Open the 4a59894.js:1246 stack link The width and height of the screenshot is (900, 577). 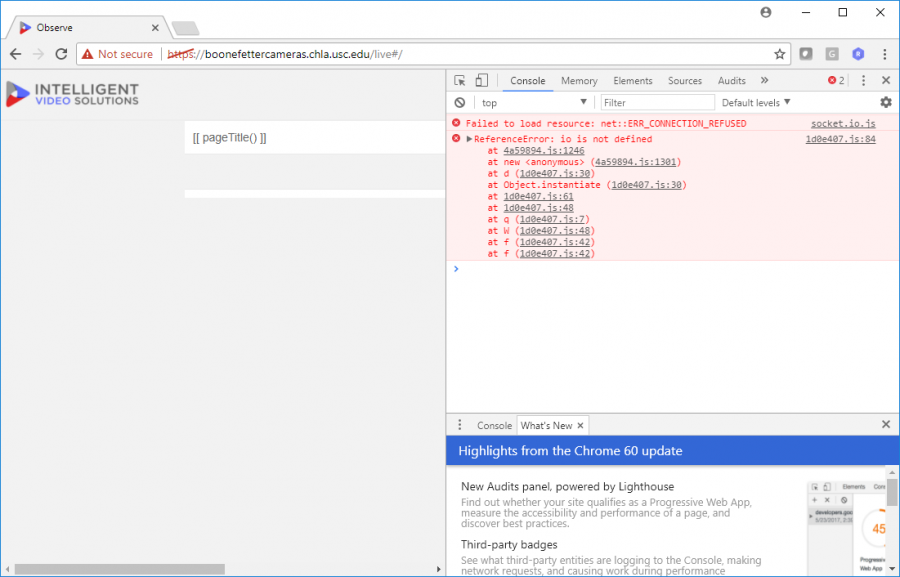tap(544, 150)
